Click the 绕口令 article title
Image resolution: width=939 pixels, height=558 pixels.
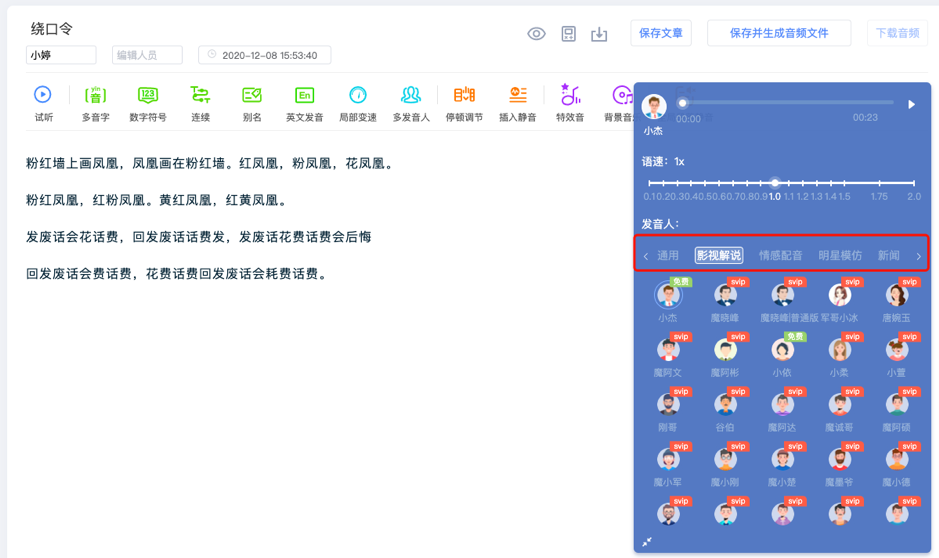point(52,28)
